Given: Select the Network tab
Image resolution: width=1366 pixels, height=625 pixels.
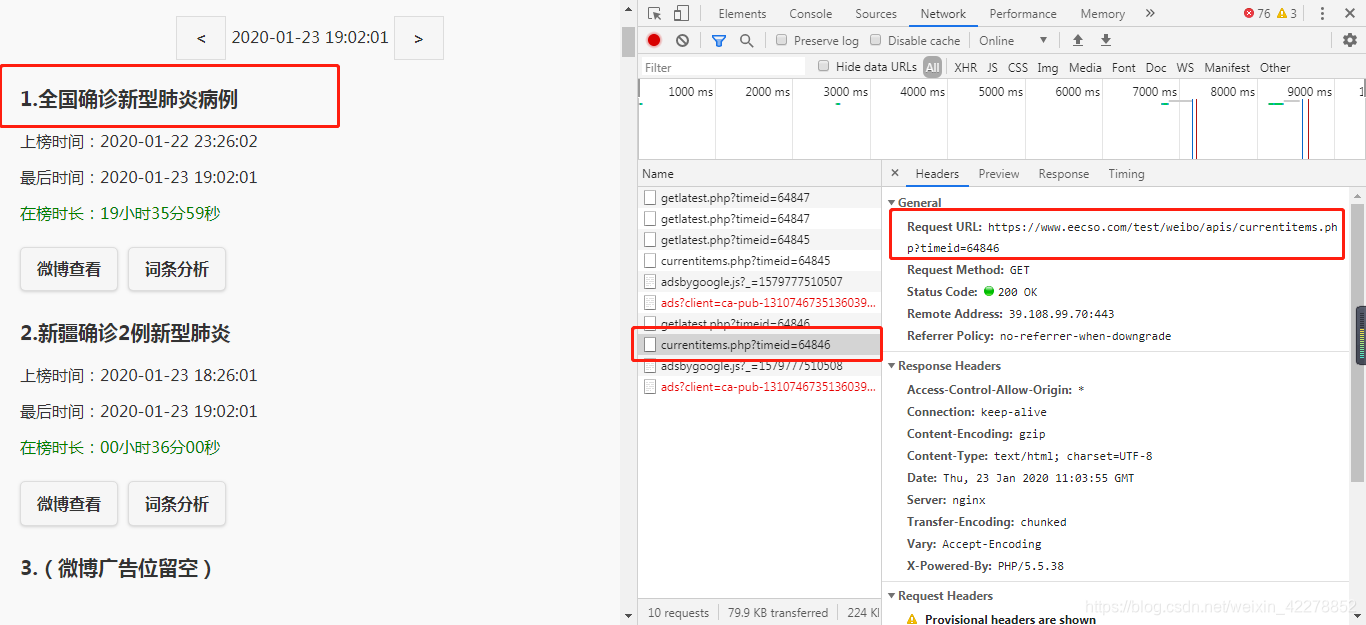Looking at the screenshot, I should click(x=943, y=13).
